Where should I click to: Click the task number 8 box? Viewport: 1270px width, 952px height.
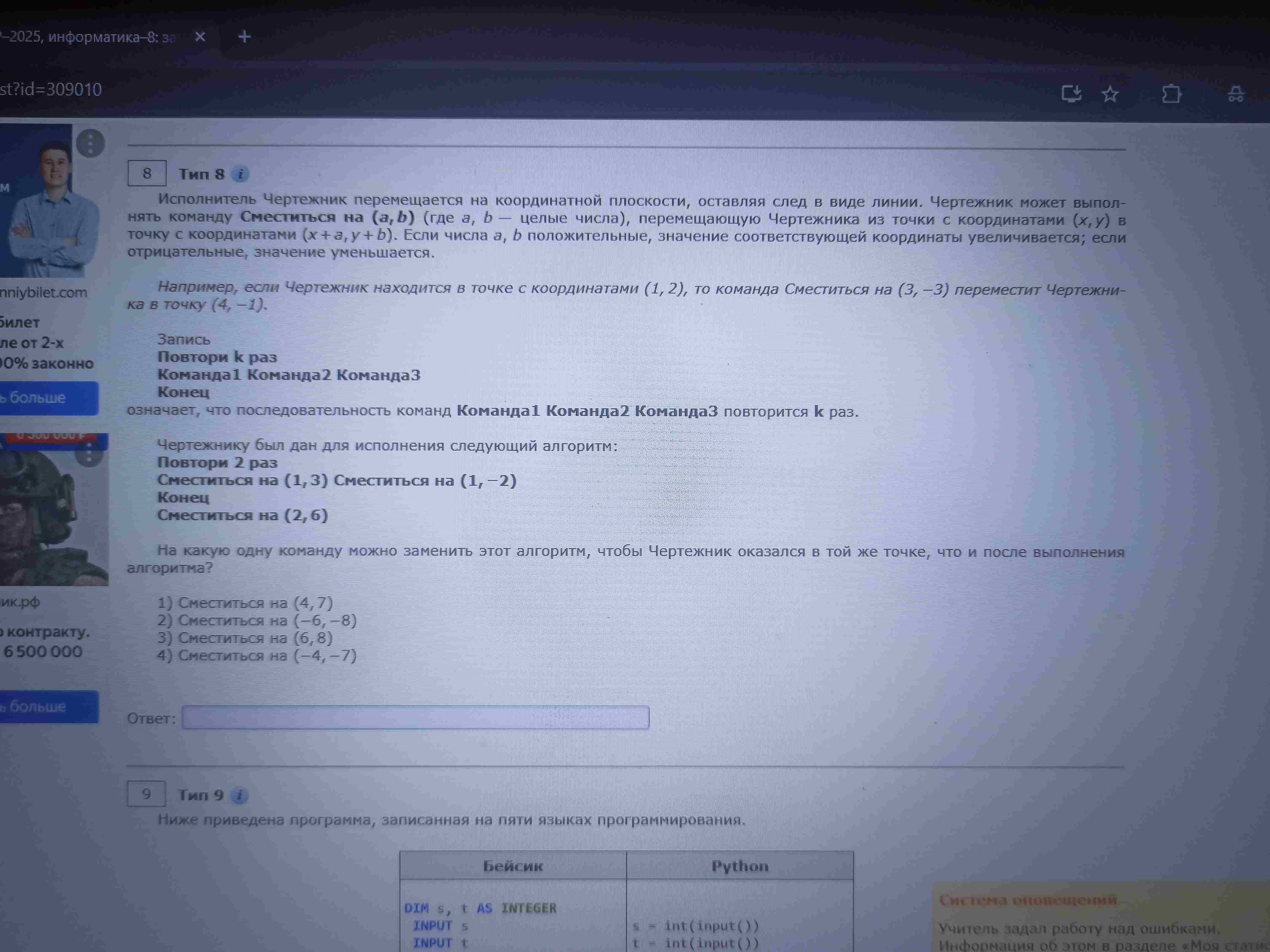tap(147, 173)
